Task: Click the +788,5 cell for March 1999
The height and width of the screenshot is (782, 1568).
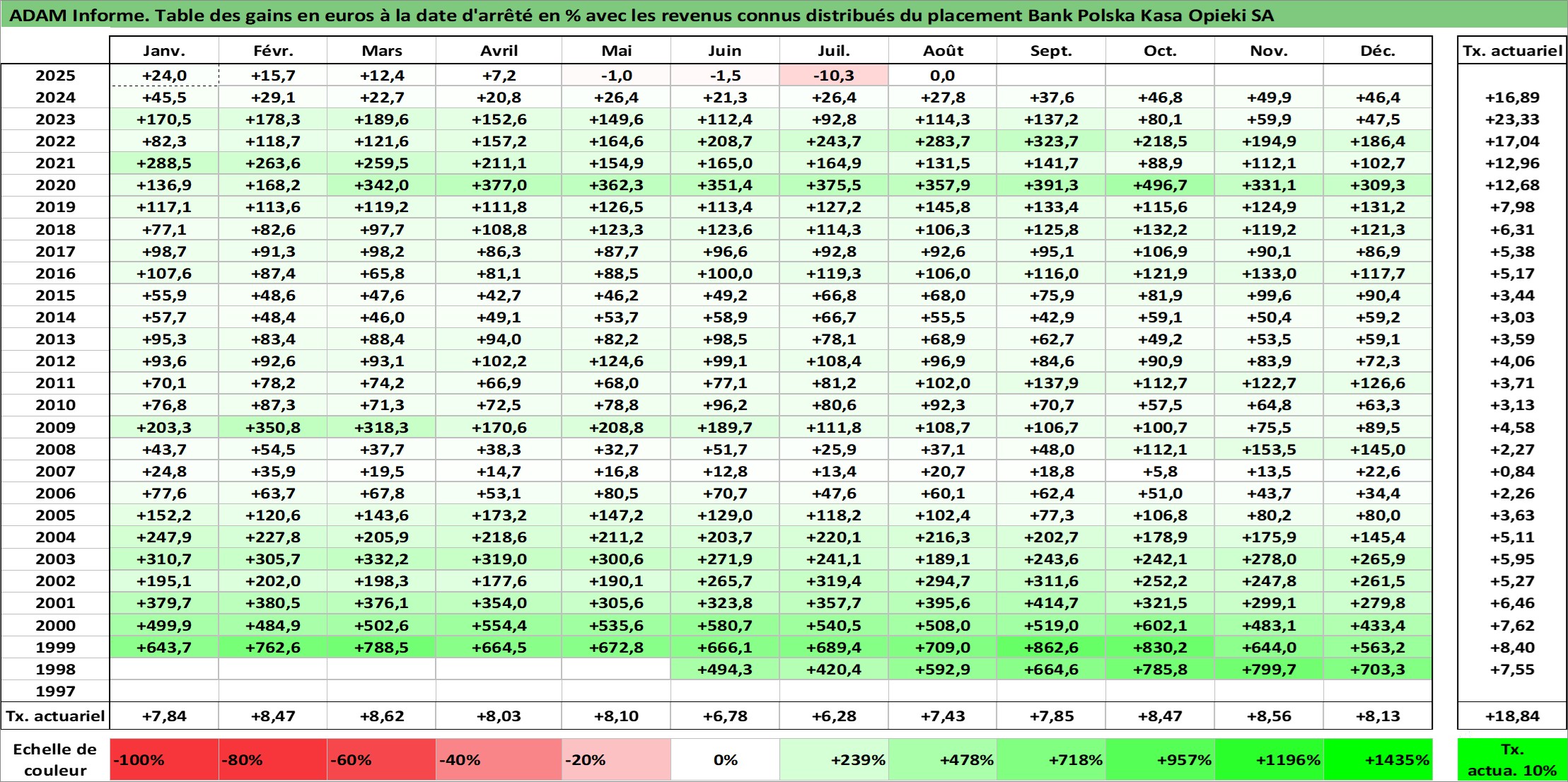Action: (382, 647)
